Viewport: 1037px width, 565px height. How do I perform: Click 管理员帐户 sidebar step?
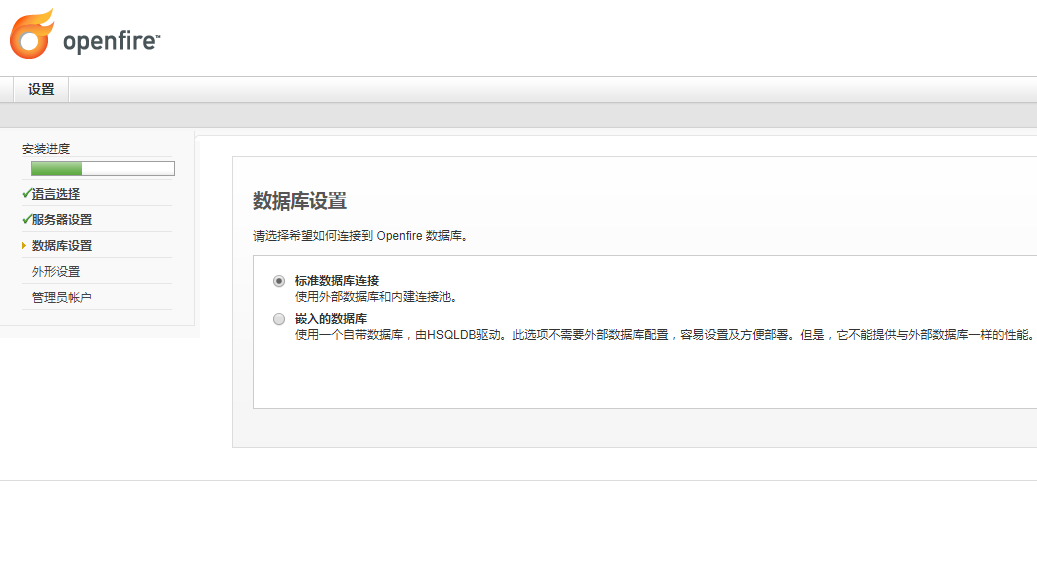(x=62, y=297)
